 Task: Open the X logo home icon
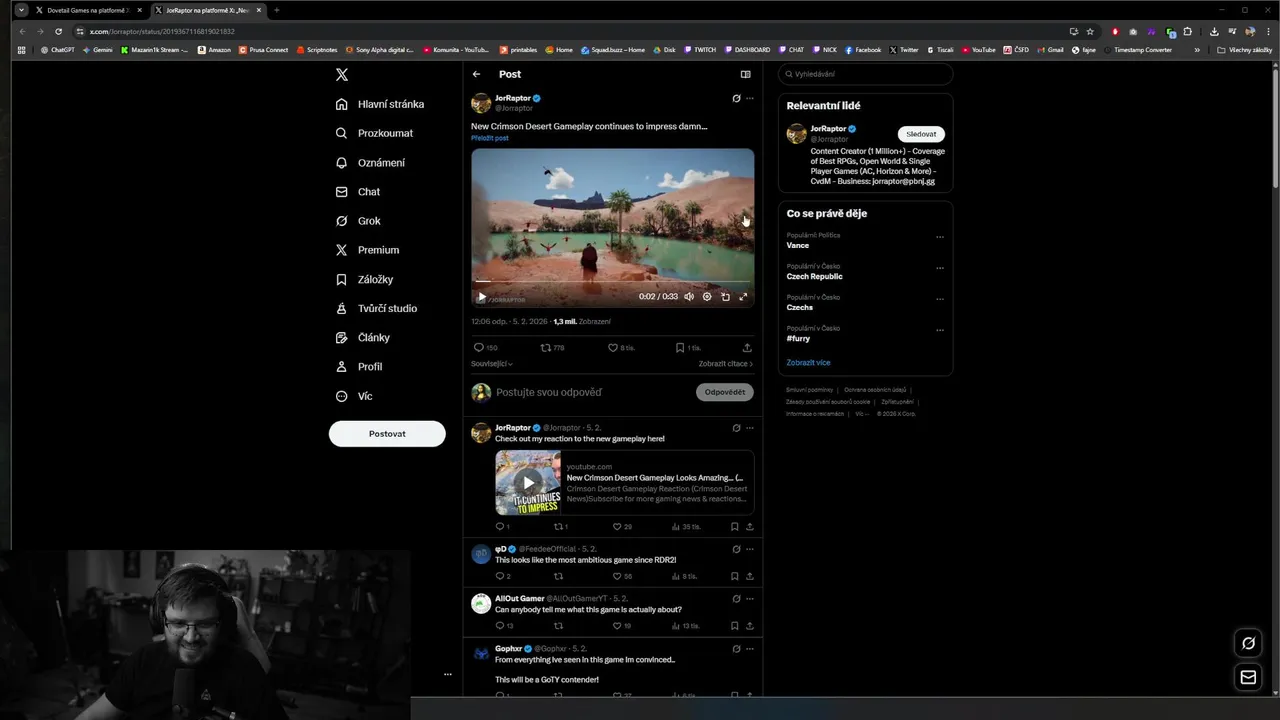point(342,75)
